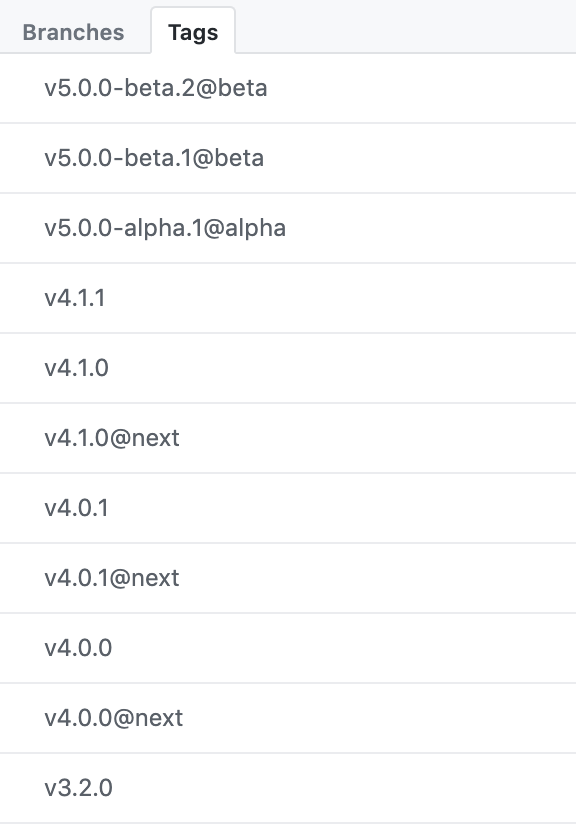Select the Tags tab
Image resolution: width=576 pixels, height=824 pixels.
193,31
